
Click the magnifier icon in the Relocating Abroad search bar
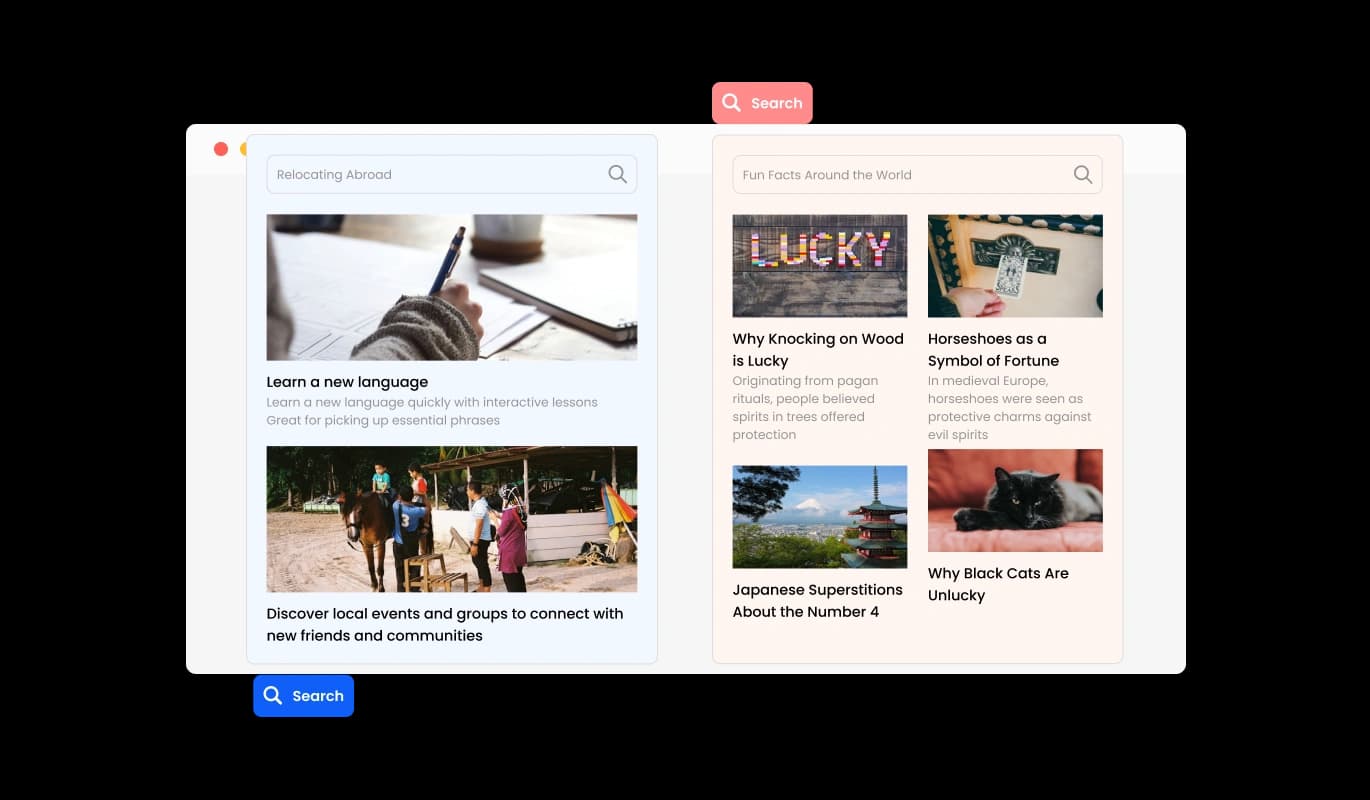617,173
